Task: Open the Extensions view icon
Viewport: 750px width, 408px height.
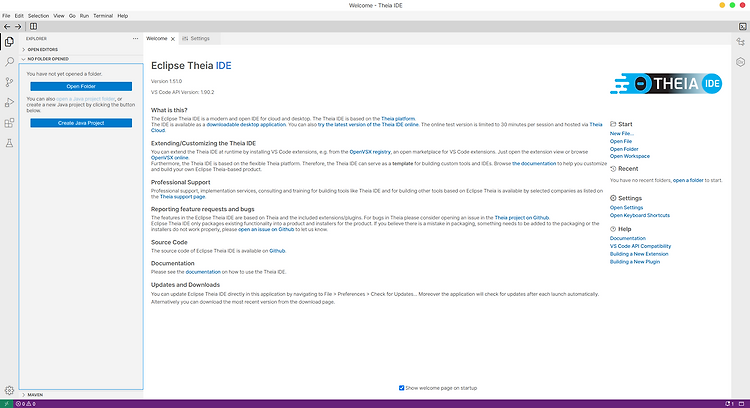Action: click(9, 123)
